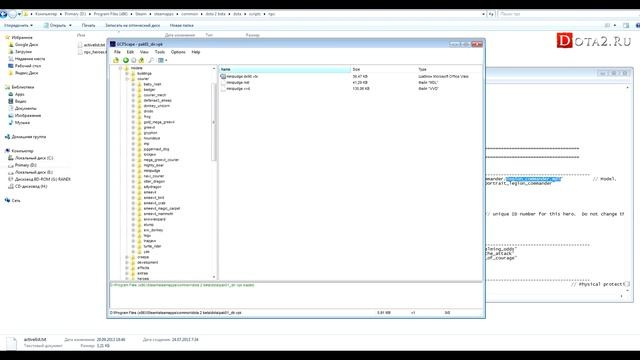Expand the donkey_unicorn folder node
Viewport: 640px width, 360px height.
click(x=133, y=106)
